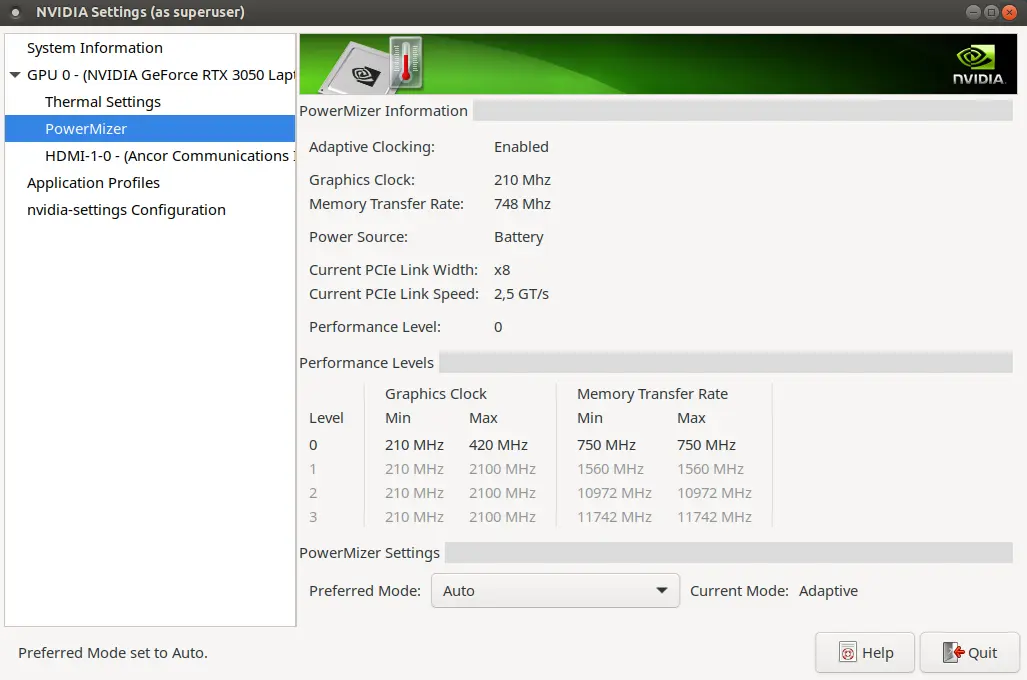The image size is (1027, 680).
Task: Open HDMI-1-0 Ancor Communications display entry
Action: point(170,156)
